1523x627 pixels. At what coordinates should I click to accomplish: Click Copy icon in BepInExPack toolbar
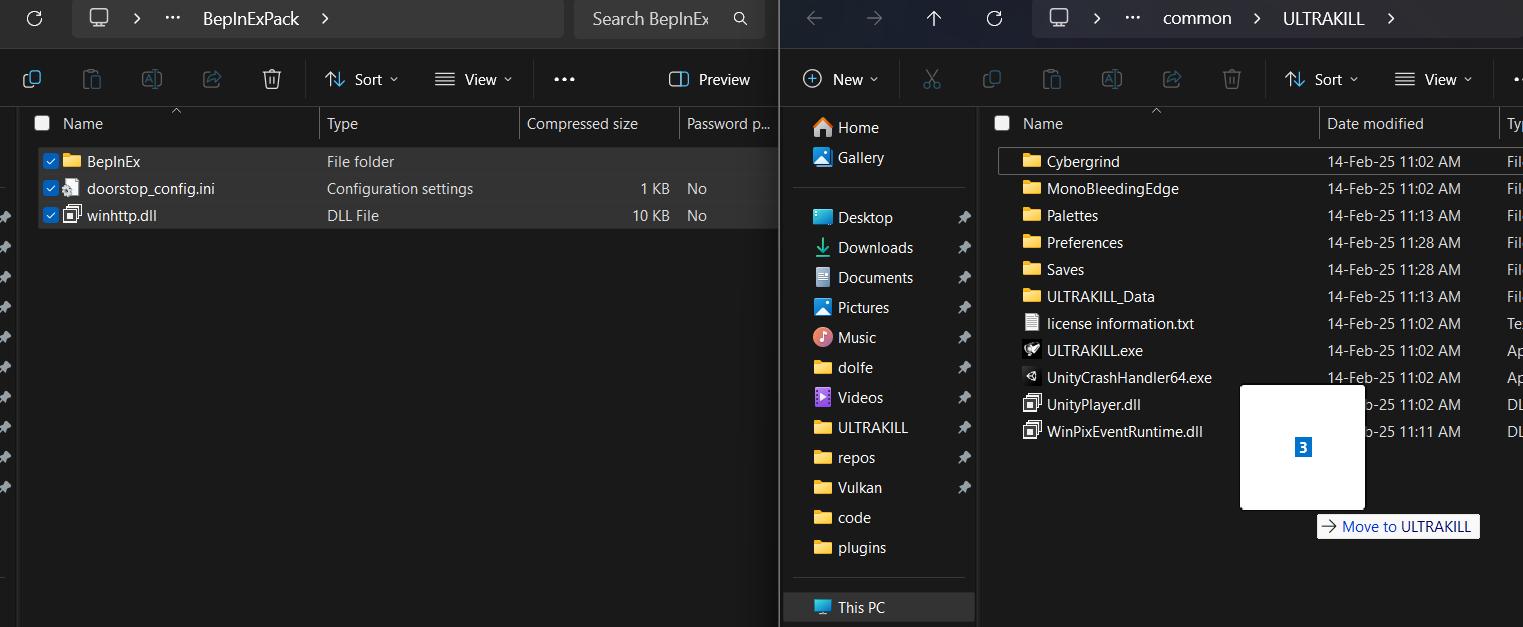(x=32, y=79)
